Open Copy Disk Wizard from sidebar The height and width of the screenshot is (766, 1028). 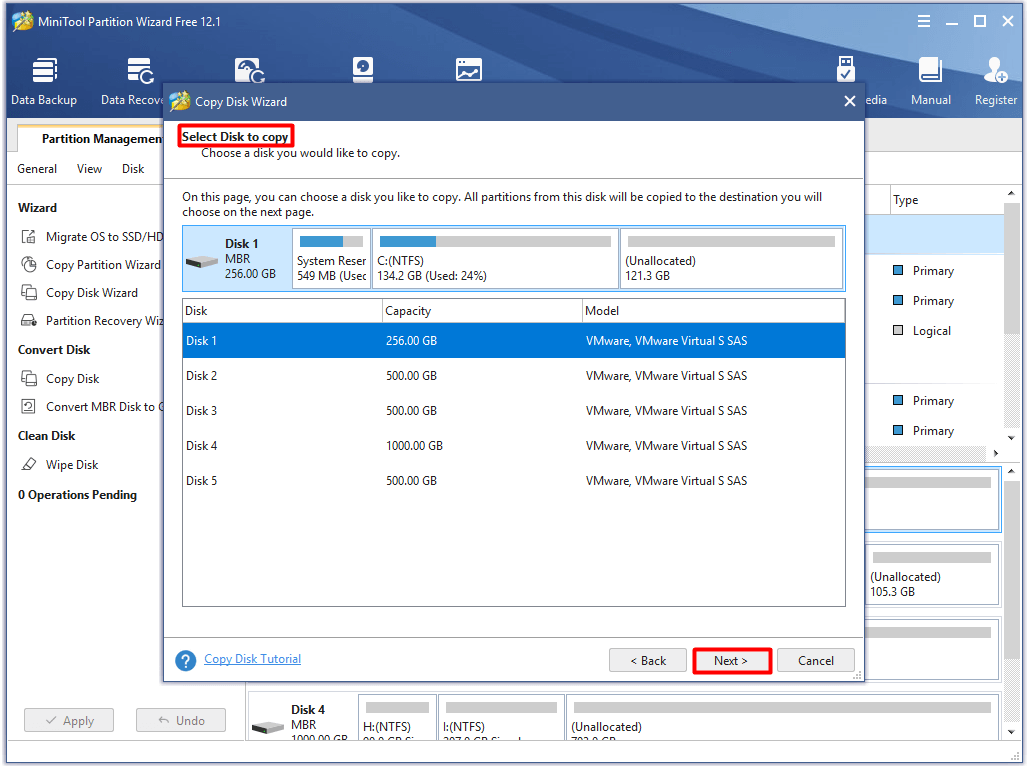click(x=92, y=292)
